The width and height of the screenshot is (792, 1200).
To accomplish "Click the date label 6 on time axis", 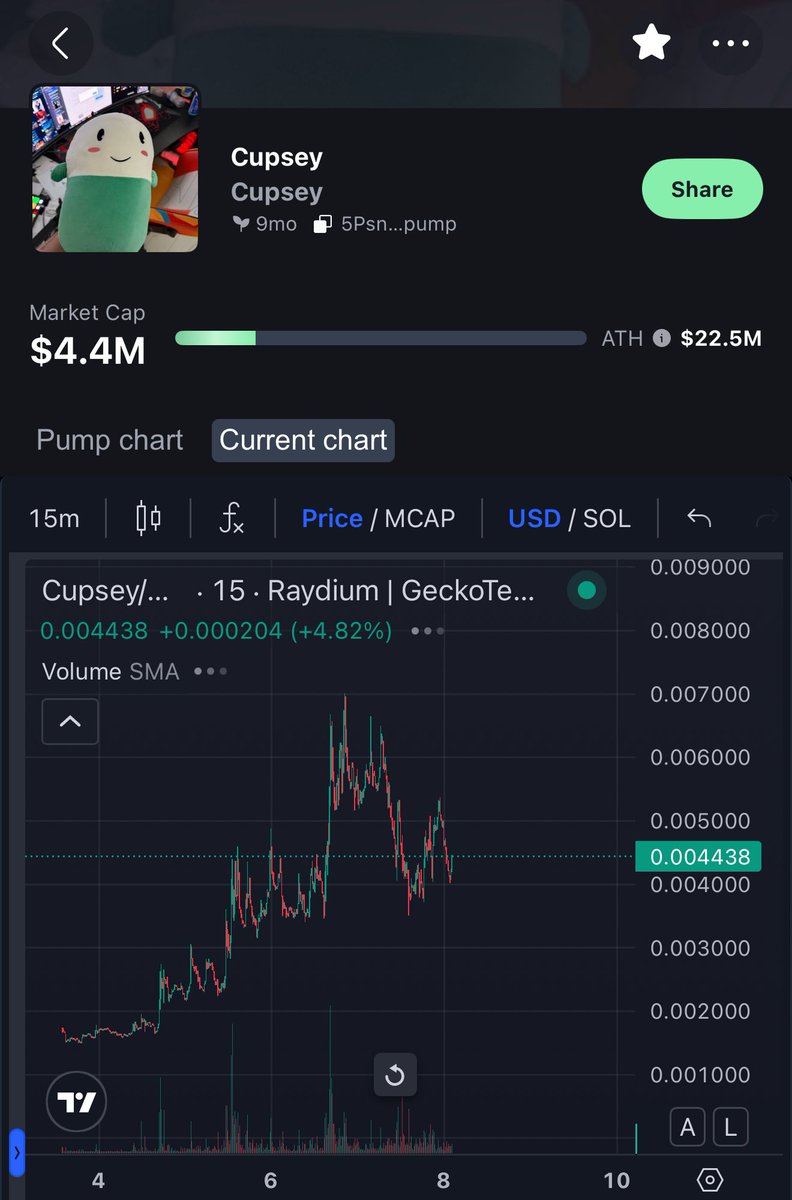I will 270,1180.
